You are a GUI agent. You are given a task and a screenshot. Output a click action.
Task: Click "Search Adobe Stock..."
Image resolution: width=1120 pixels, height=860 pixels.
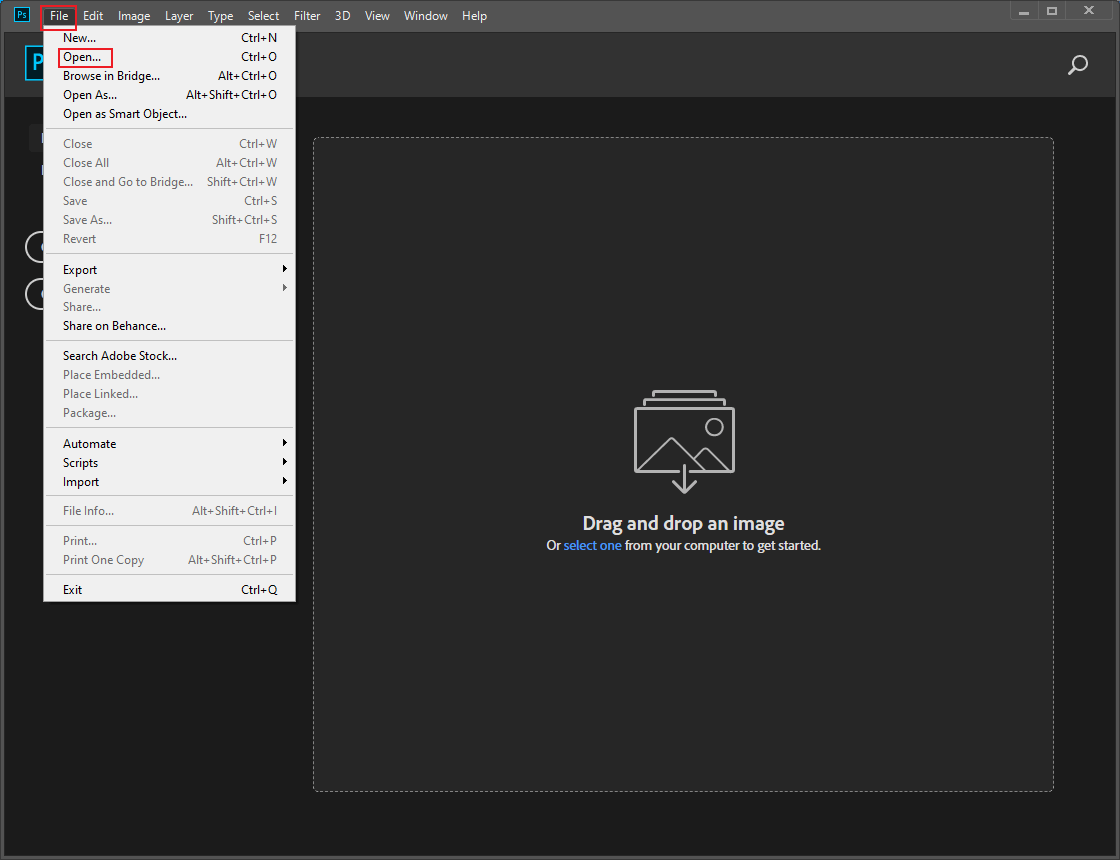(x=119, y=355)
